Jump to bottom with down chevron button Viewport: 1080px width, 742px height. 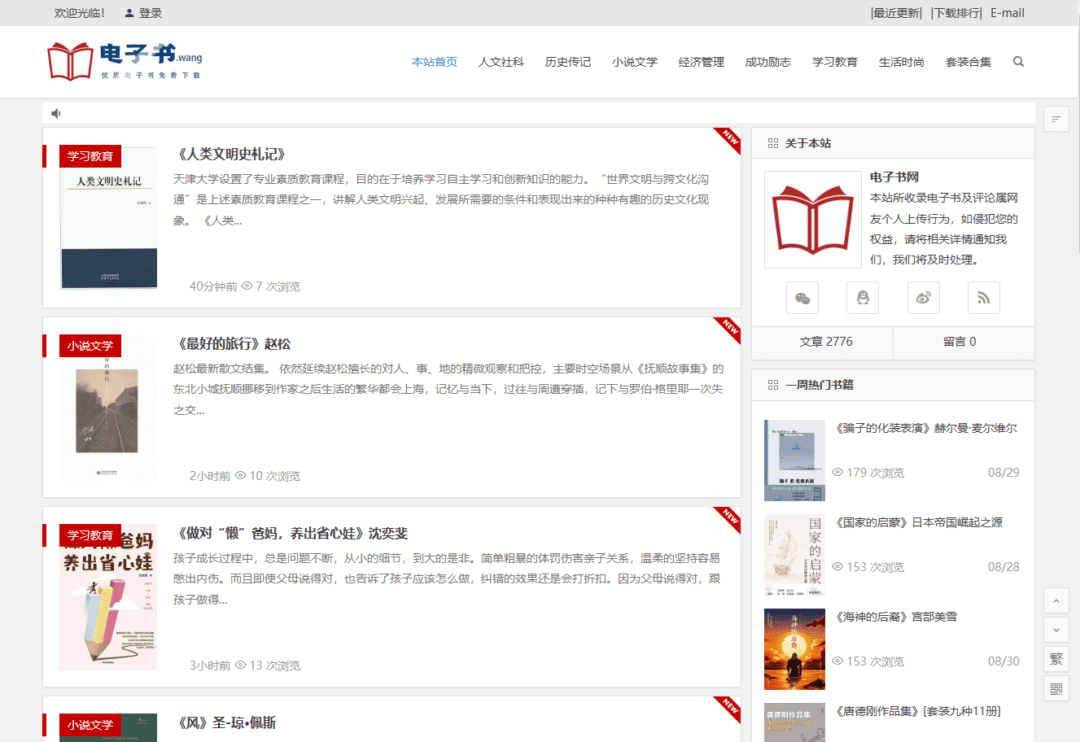click(x=1056, y=630)
